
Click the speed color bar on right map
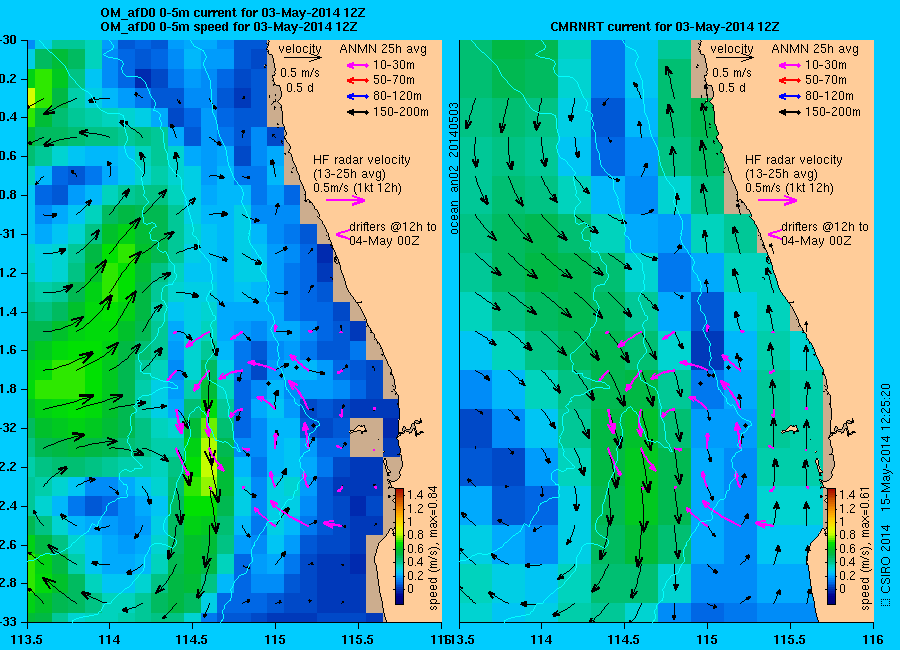(x=831, y=546)
